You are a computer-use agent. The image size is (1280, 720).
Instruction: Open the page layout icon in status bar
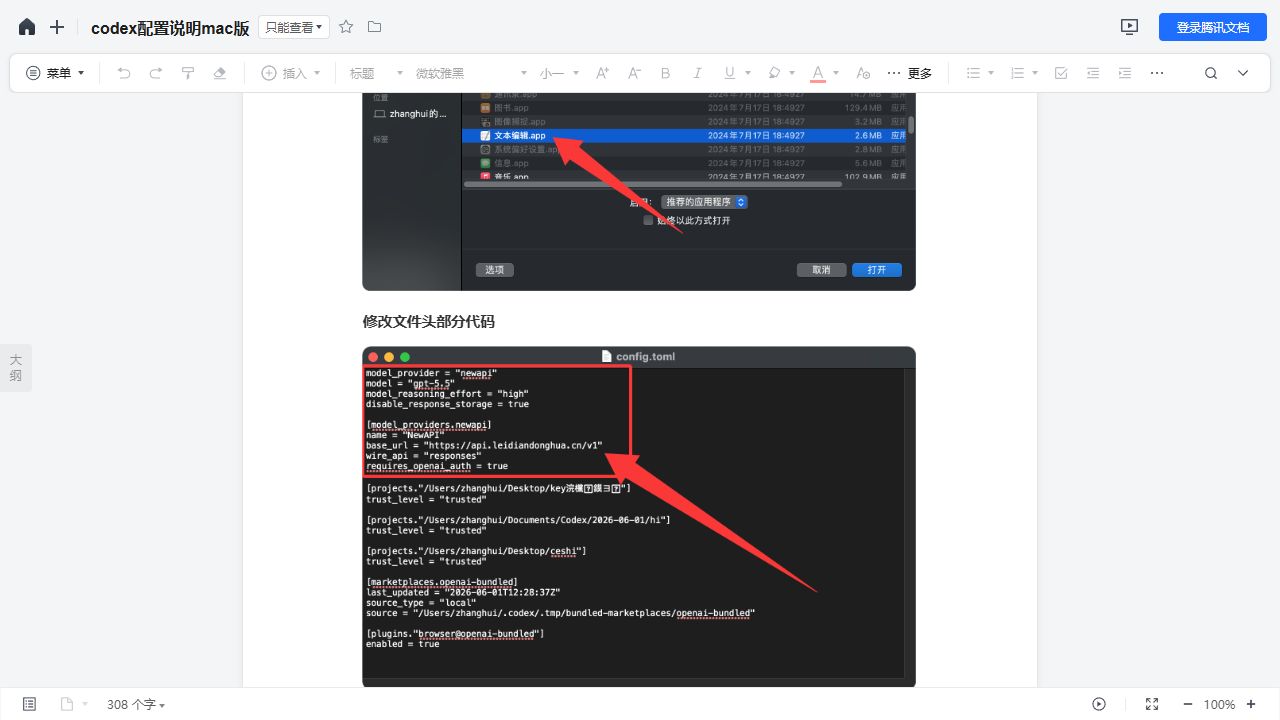click(67, 704)
